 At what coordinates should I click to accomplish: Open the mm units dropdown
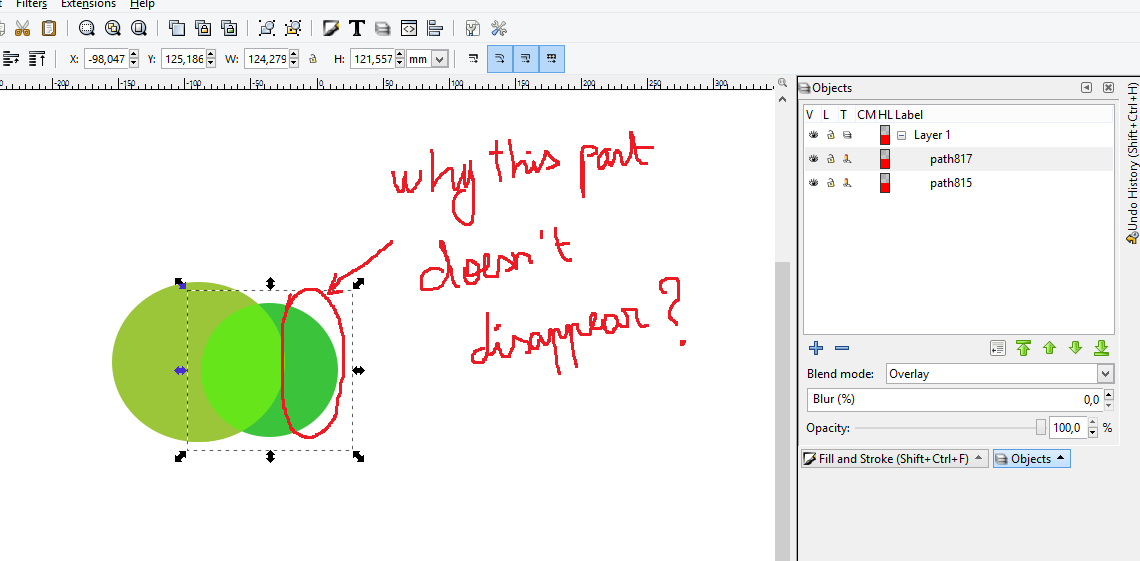(439, 59)
